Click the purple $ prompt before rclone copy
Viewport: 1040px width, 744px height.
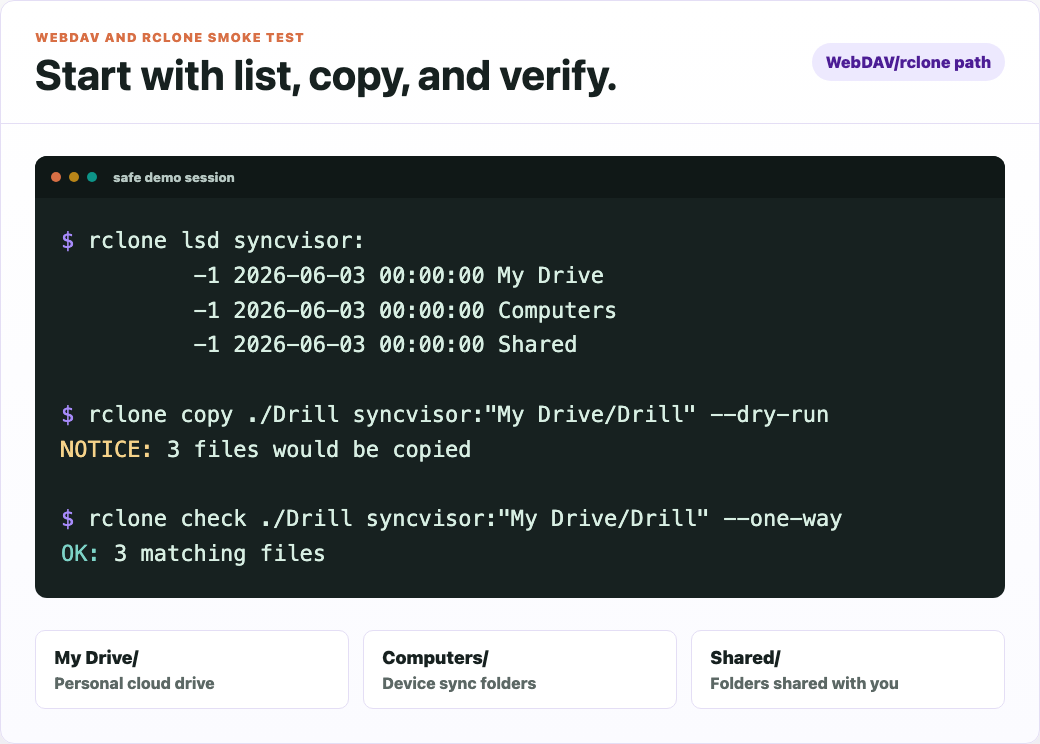tap(68, 414)
